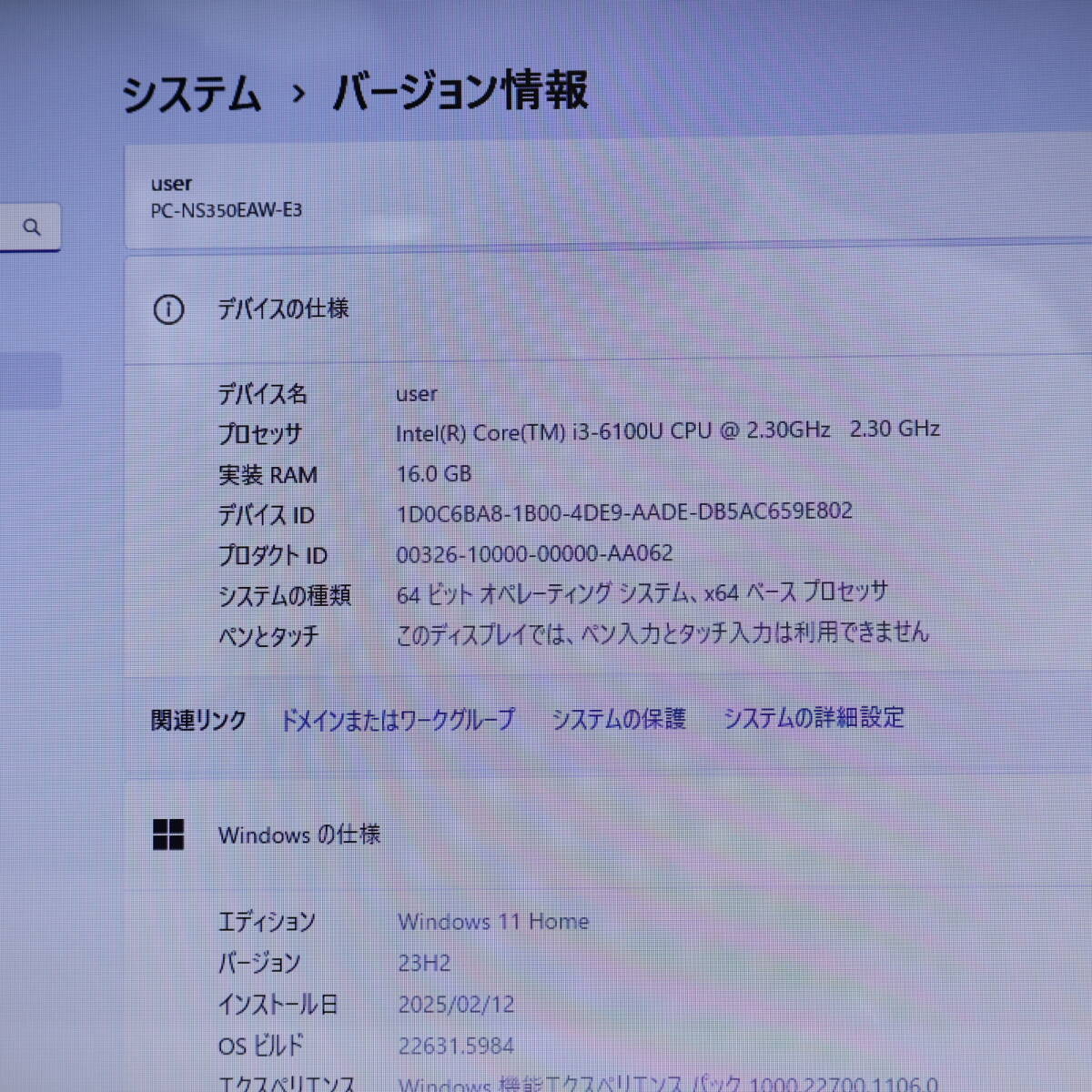Select the 16.0 GB RAM value
The width and height of the screenshot is (1092, 1092).
434,473
